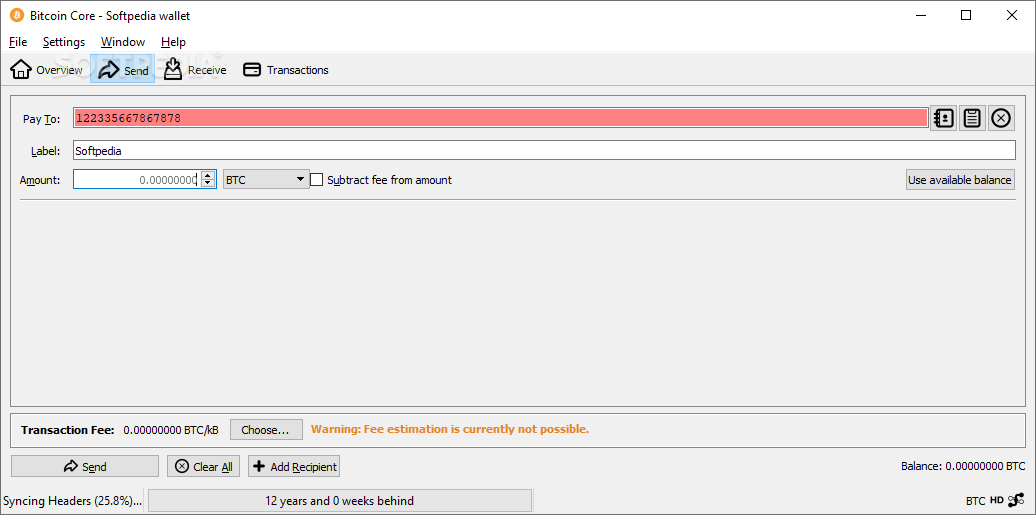Click the Label field containing Softpedia
This screenshot has width=1036, height=515.
pos(544,151)
